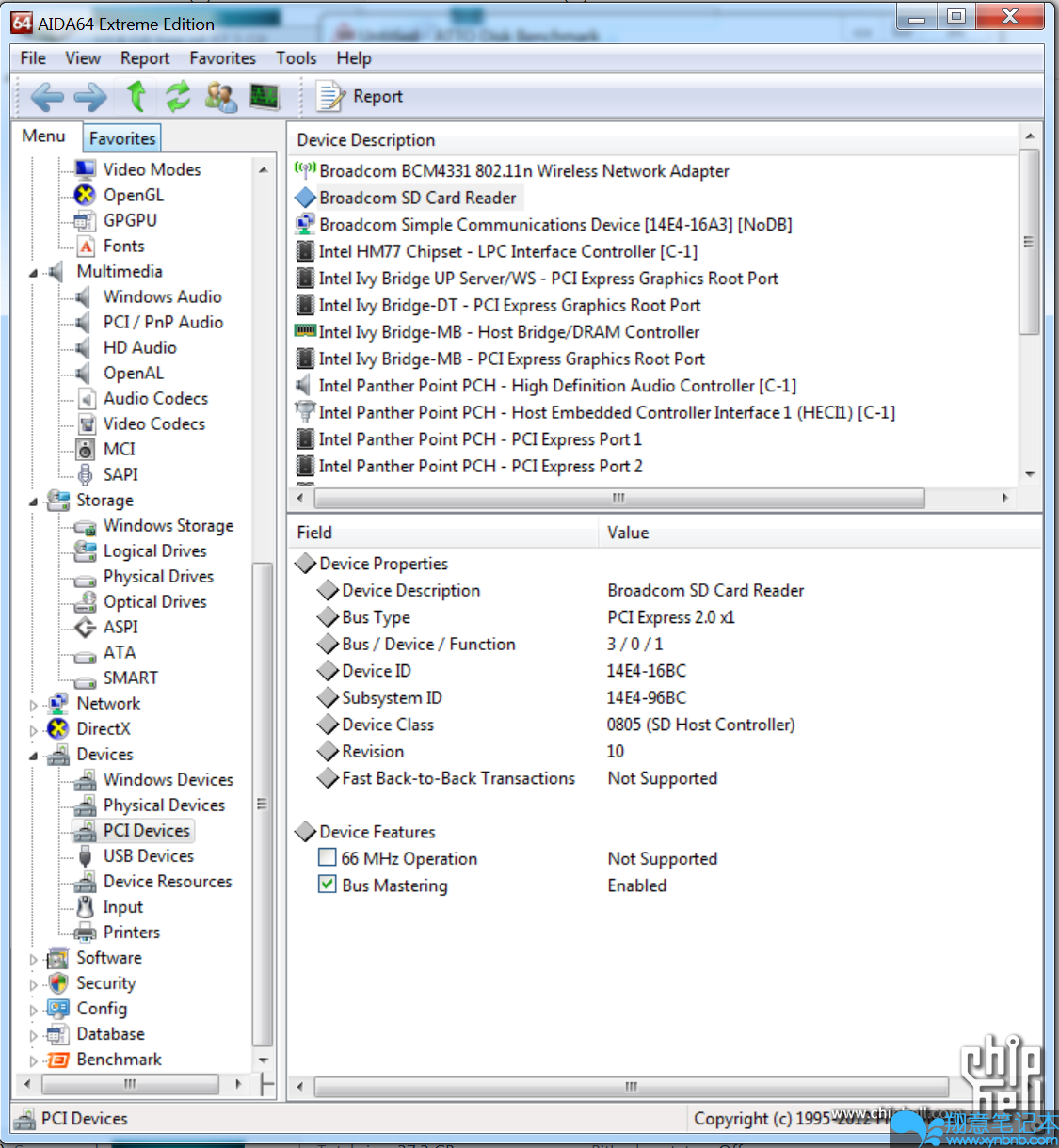Expand the DirectX tree node
The width and height of the screenshot is (1059, 1148).
click(34, 729)
